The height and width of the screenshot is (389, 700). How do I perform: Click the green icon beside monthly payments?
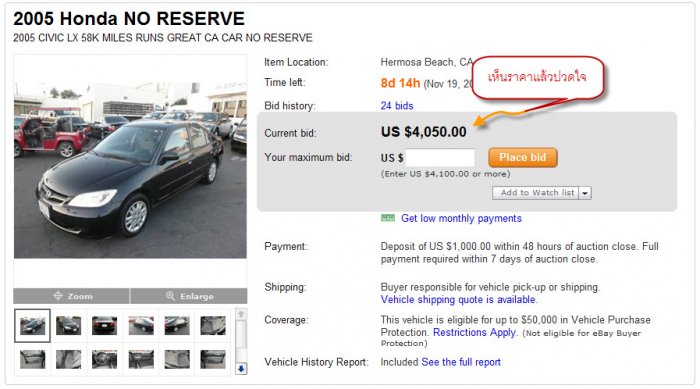point(388,218)
